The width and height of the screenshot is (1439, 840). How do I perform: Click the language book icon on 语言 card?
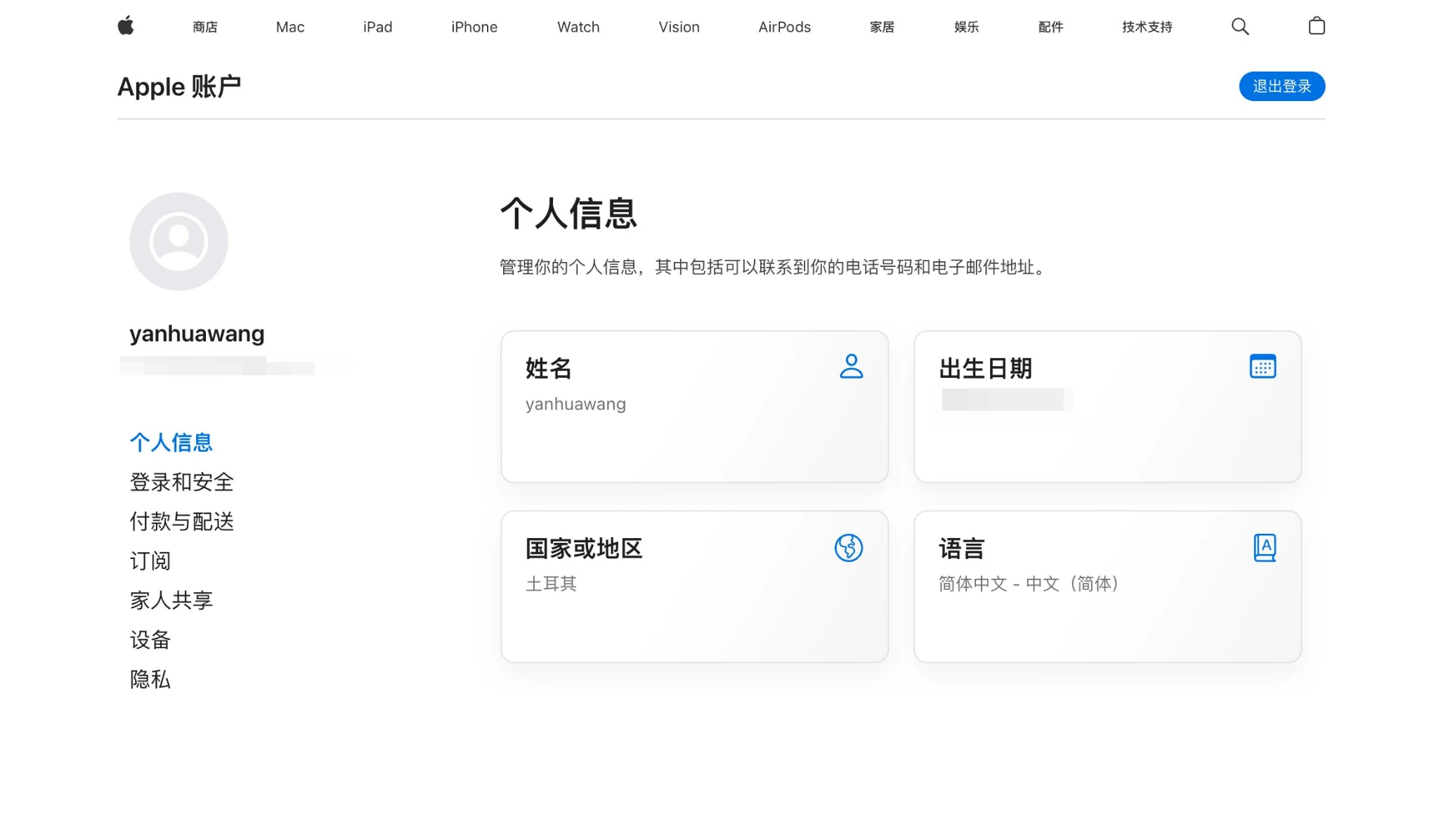(1265, 548)
